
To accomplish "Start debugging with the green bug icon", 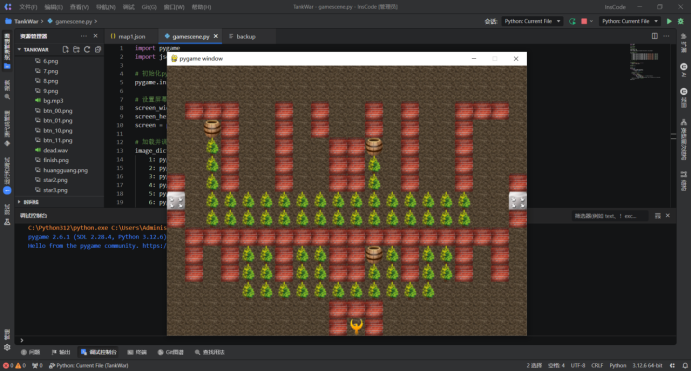I will point(681,21).
